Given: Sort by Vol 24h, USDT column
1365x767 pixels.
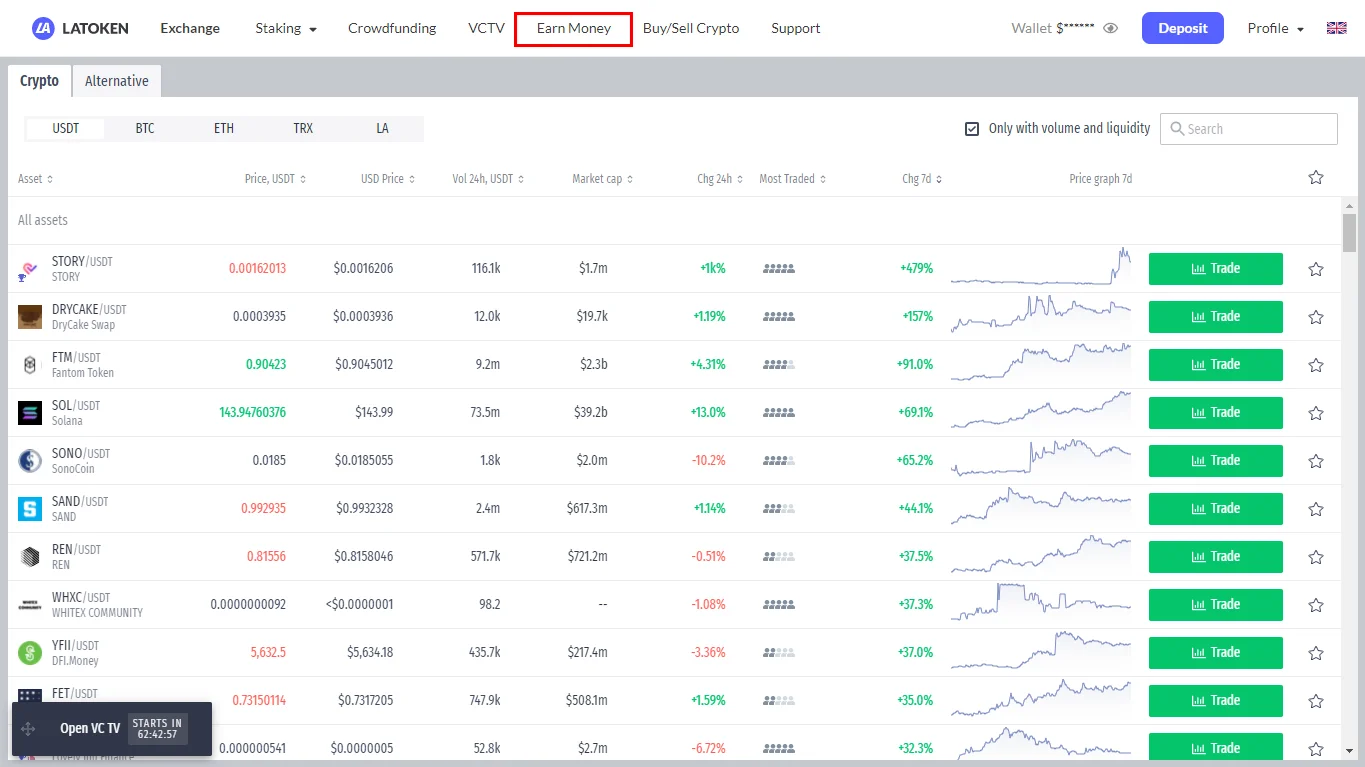Looking at the screenshot, I should coord(488,179).
